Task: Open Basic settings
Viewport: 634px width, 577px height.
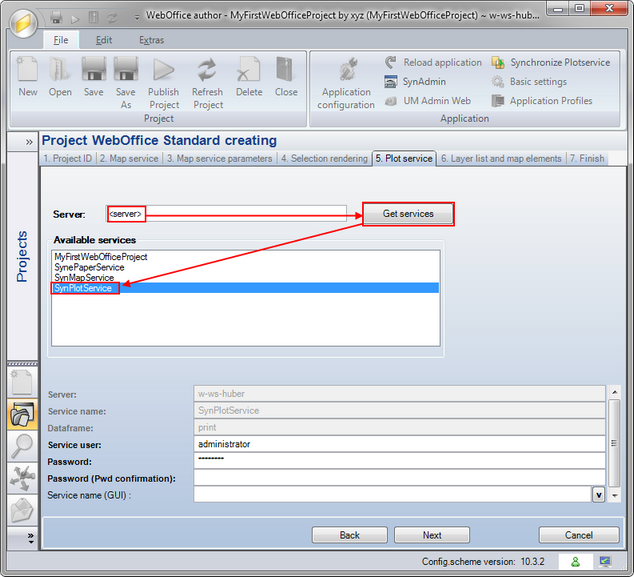Action: tap(529, 81)
